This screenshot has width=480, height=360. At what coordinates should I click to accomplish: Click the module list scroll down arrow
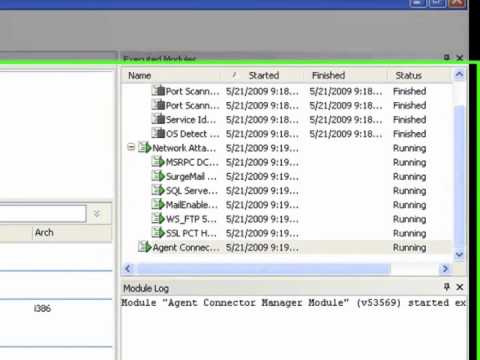tap(459, 255)
